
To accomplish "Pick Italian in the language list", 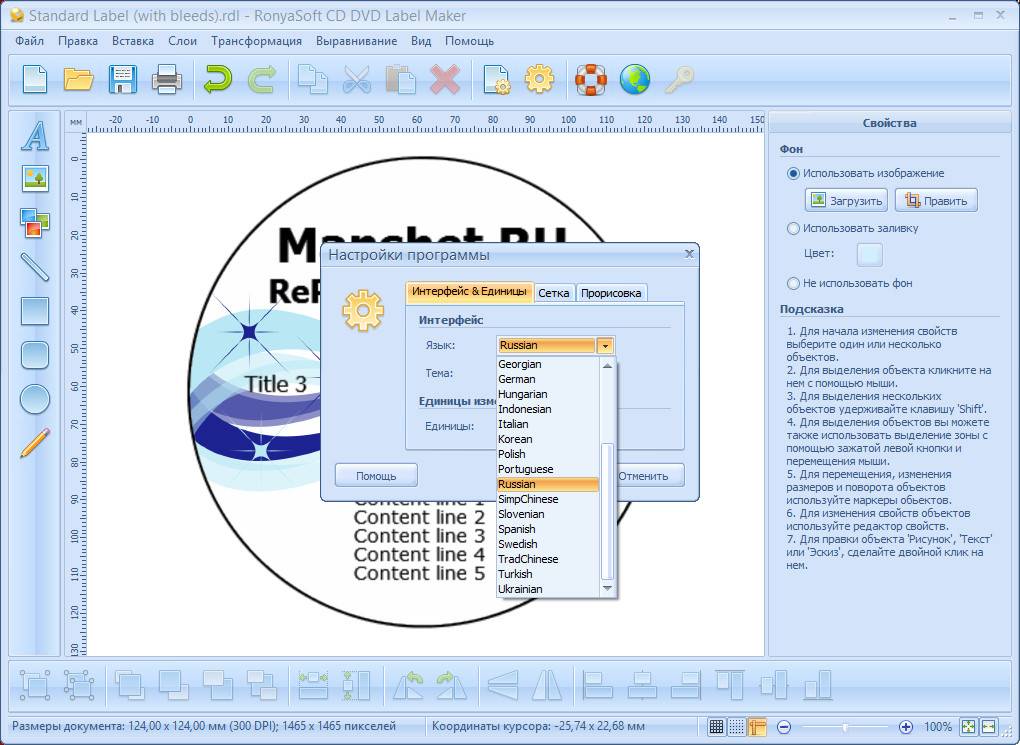I will coord(547,424).
